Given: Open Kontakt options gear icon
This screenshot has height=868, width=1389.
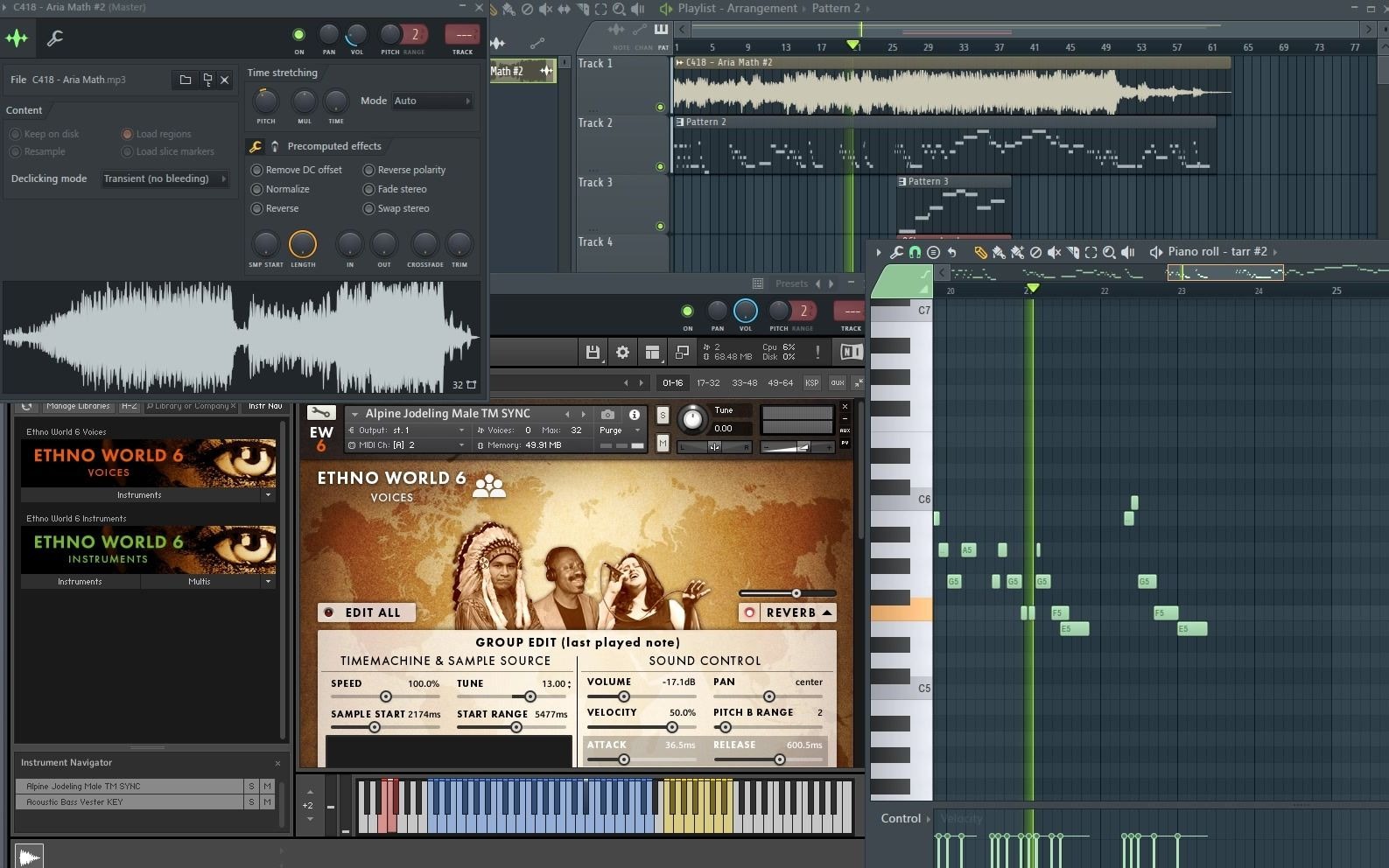Looking at the screenshot, I should pyautogui.click(x=622, y=352).
